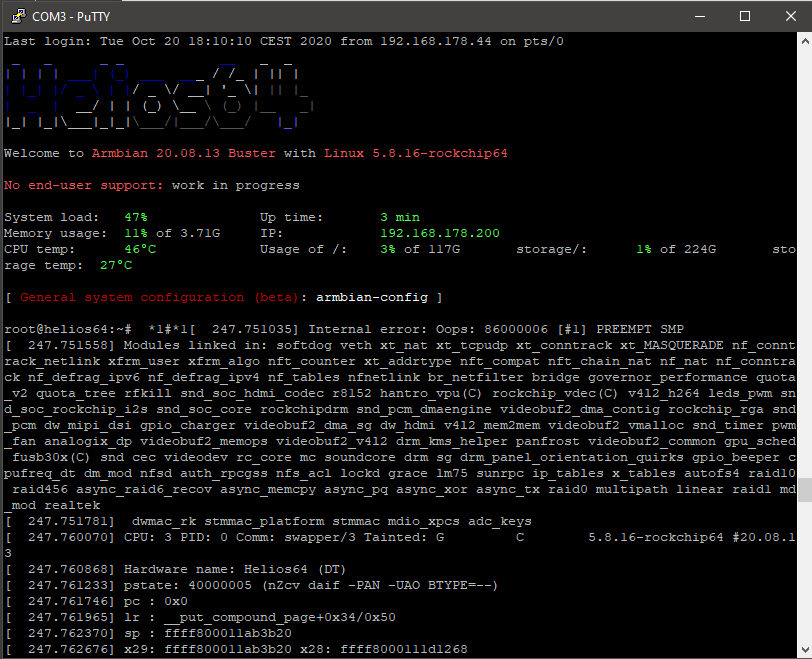Click the "Last login:" text

48,41
